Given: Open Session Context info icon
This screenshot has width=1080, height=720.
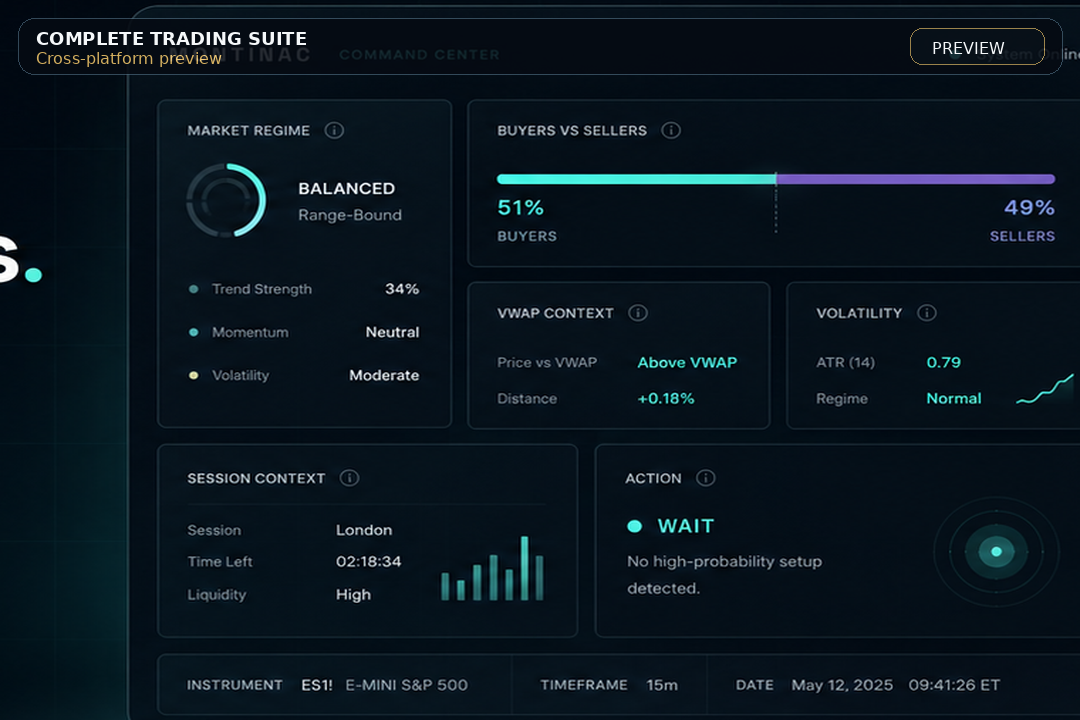Looking at the screenshot, I should [x=349, y=477].
